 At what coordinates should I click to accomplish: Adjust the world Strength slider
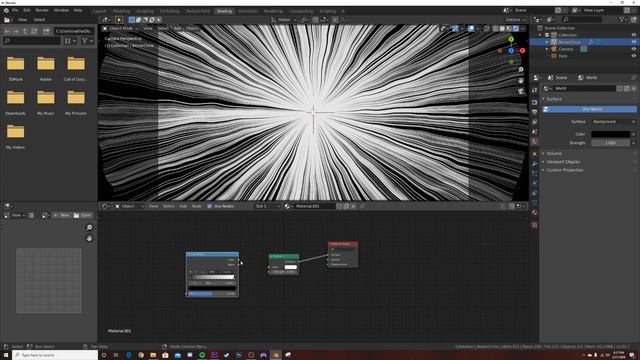point(610,143)
